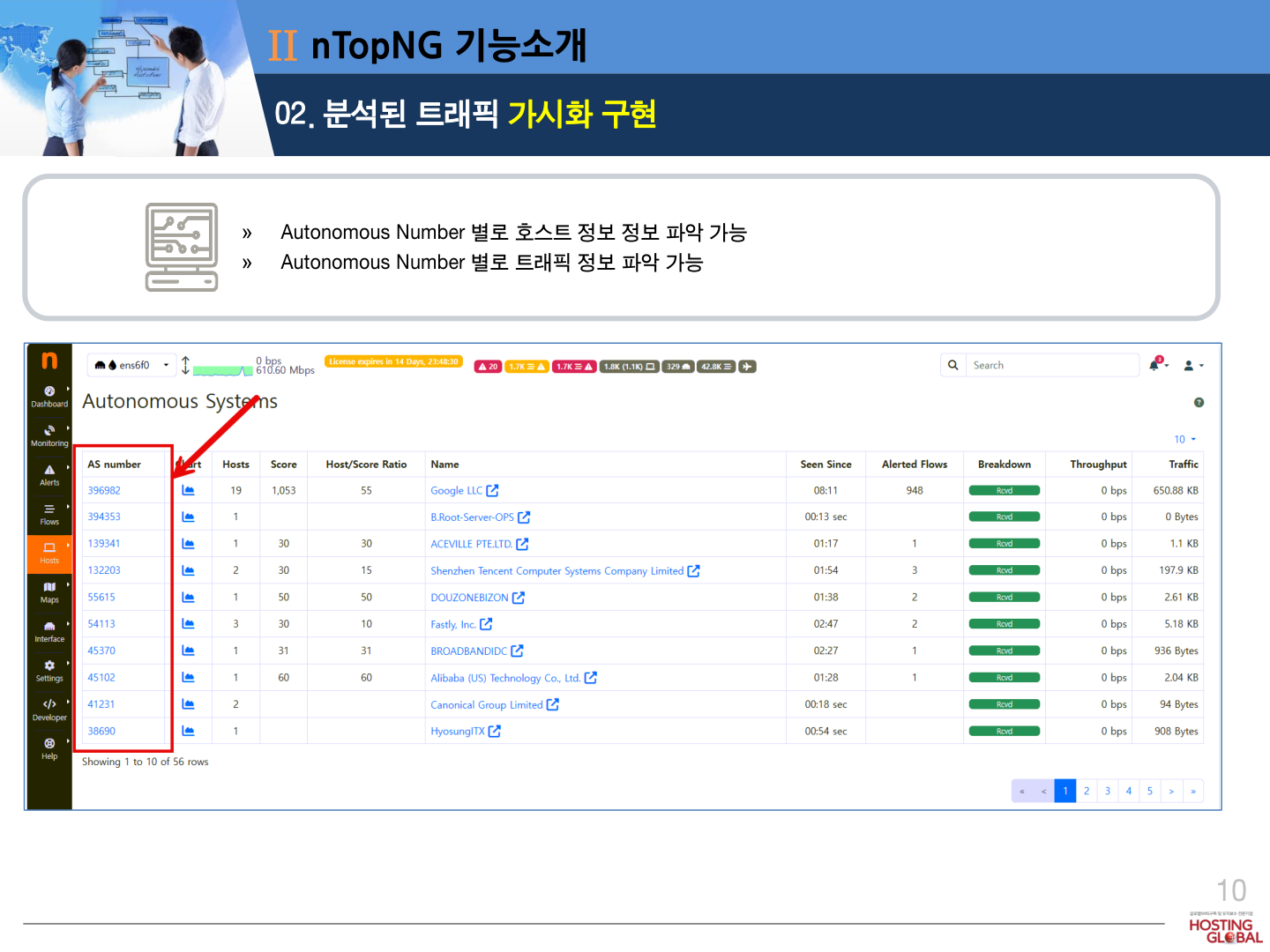This screenshot has width=1270, height=952.
Task: Click the notifications bell icon
Action: [1155, 364]
